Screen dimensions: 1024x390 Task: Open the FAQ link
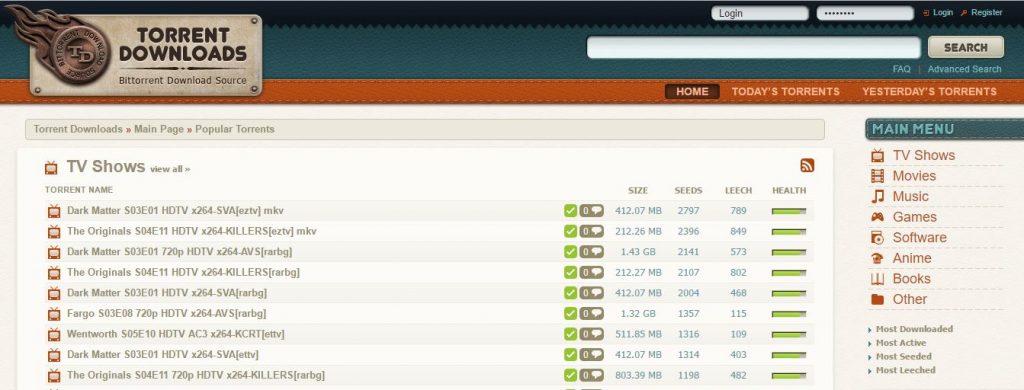coord(901,69)
